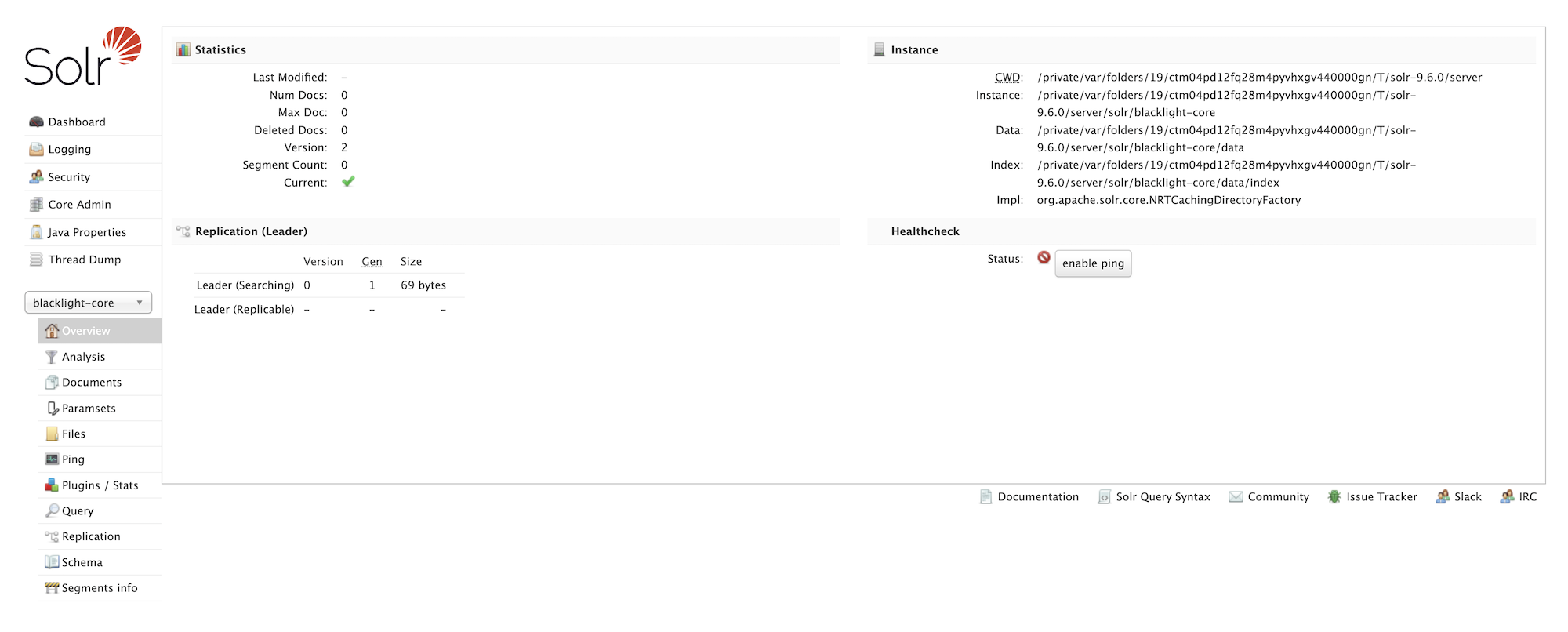1568x632 pixels.
Task: Click the Security people icon
Action: [36, 177]
